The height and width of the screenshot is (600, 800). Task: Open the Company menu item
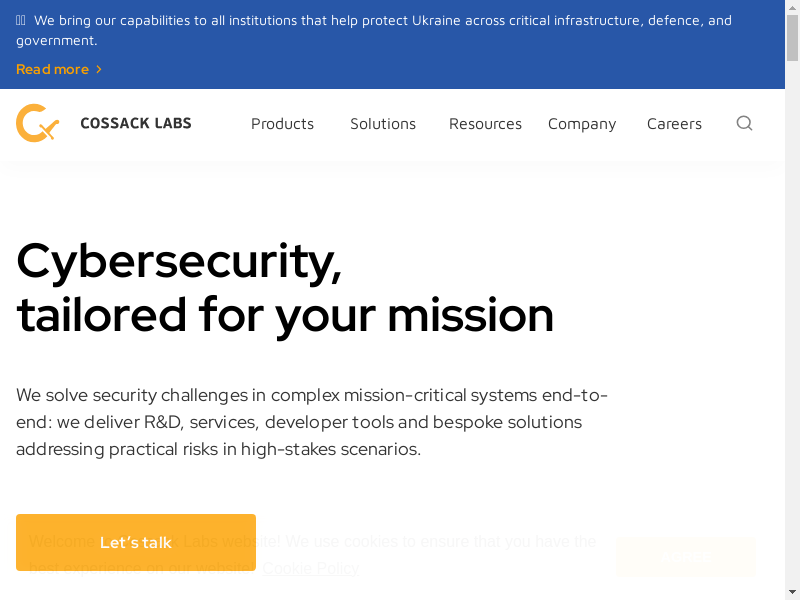point(581,124)
